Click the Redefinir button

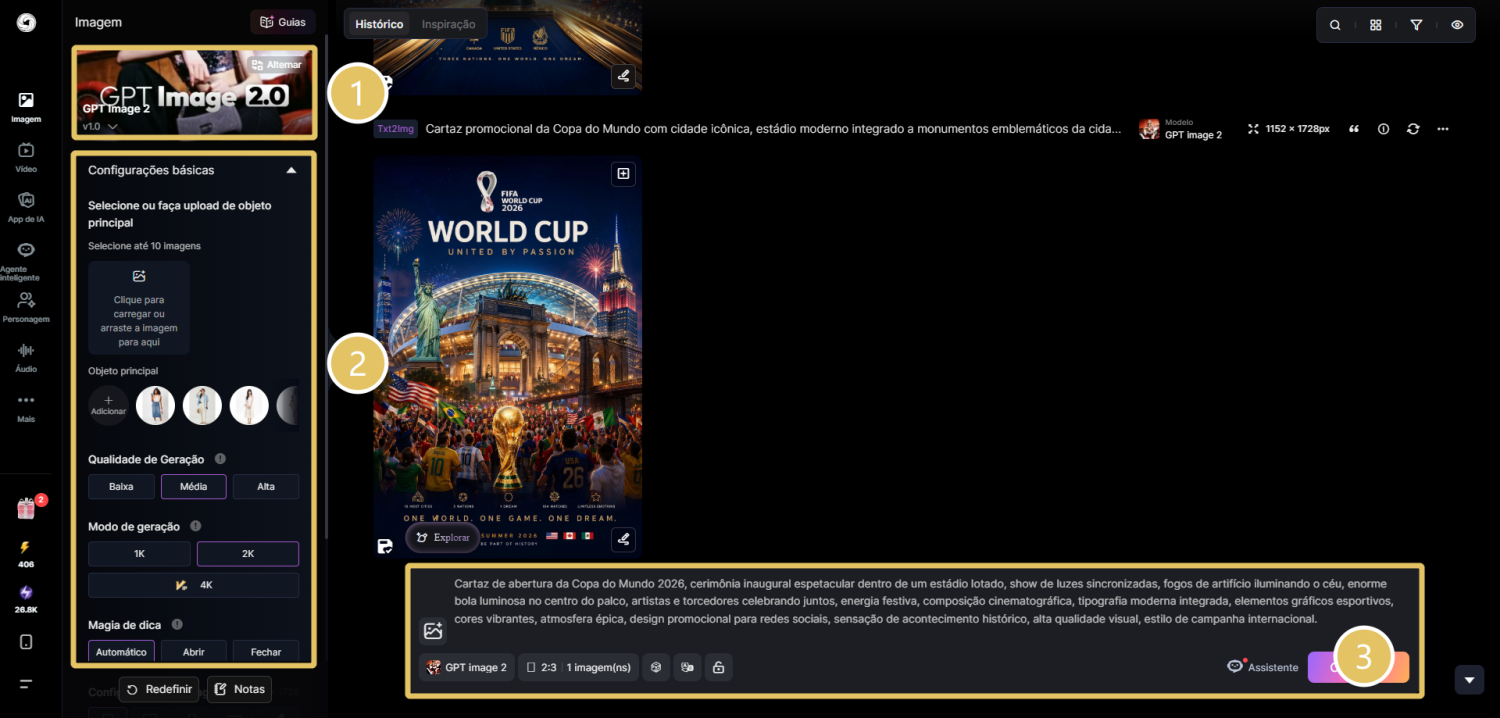coord(159,689)
